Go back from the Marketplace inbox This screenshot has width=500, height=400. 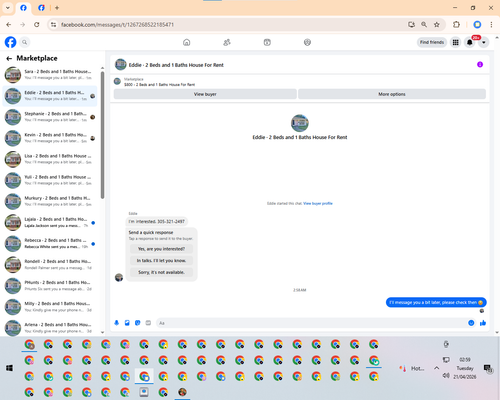pos(9,58)
